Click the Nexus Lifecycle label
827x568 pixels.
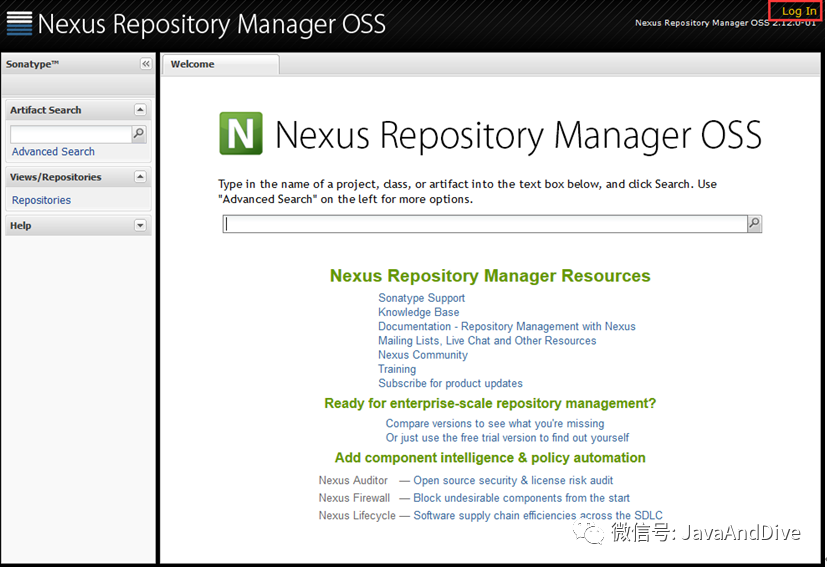357,515
